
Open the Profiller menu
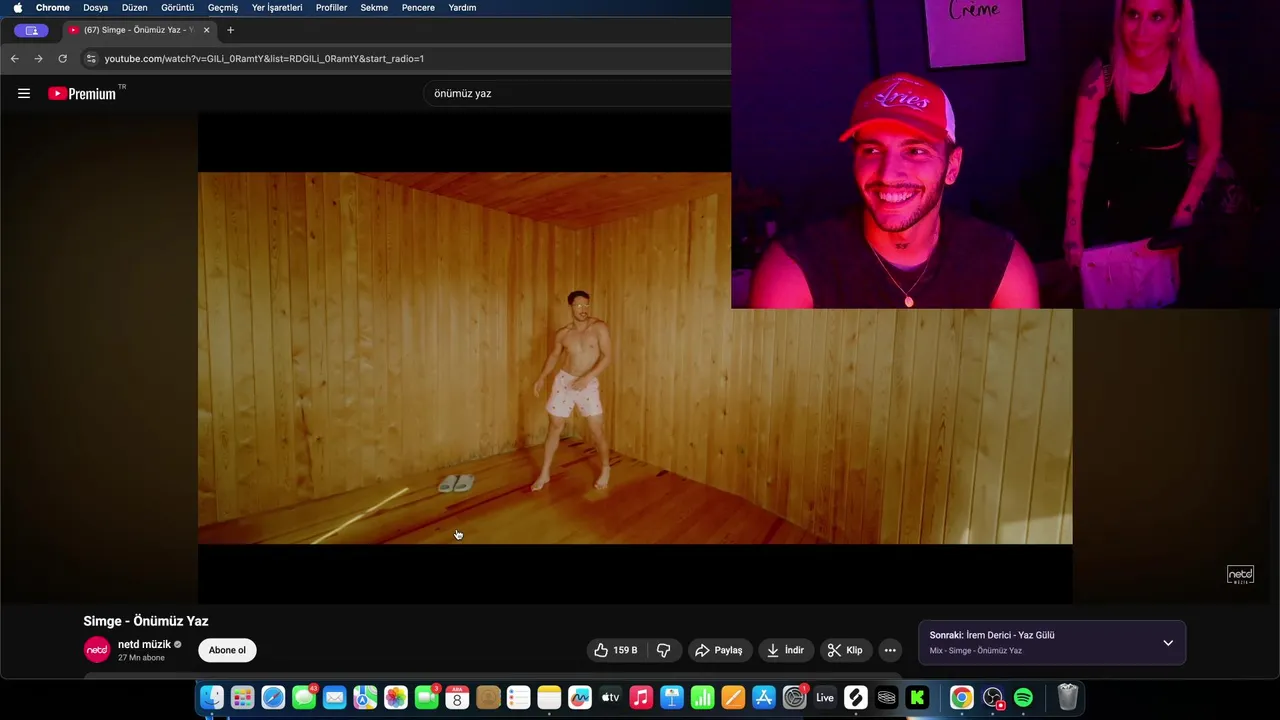(331, 7)
